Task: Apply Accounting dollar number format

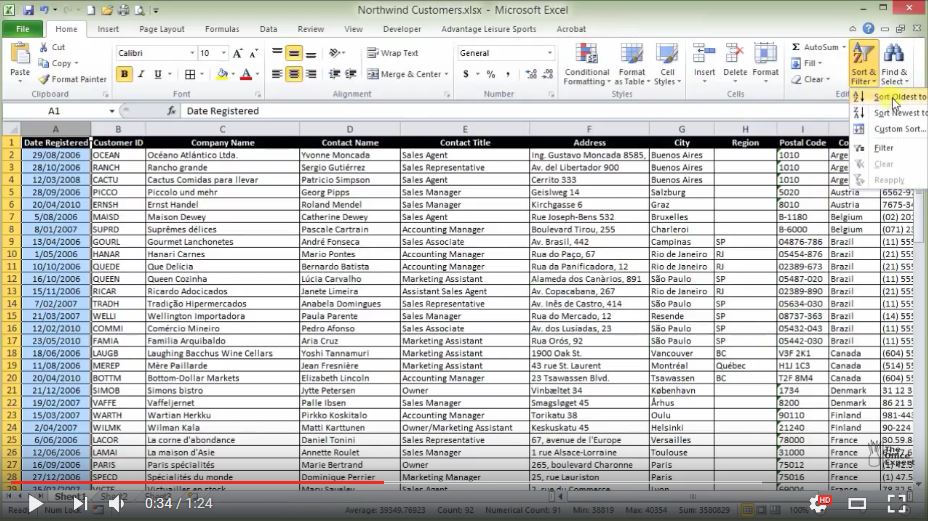Action: click(x=466, y=74)
